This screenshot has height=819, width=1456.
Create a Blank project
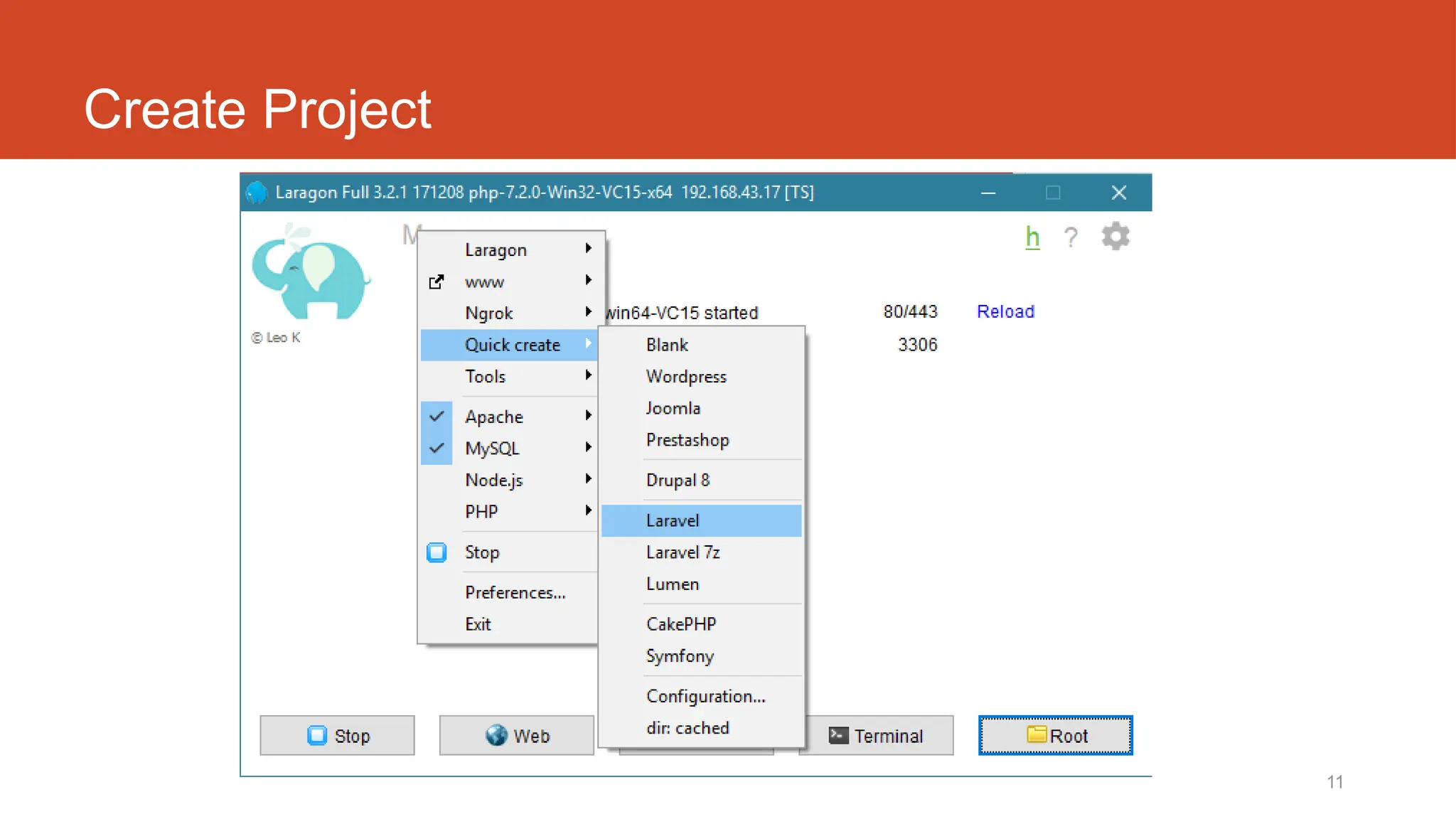tap(702, 345)
